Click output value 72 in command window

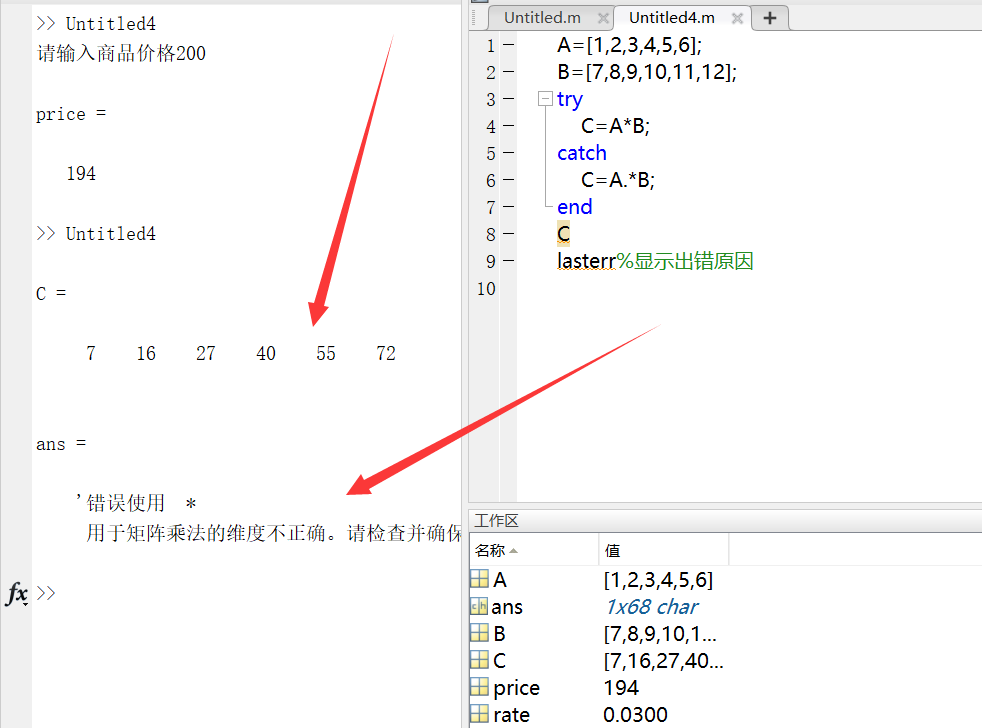[x=386, y=353]
